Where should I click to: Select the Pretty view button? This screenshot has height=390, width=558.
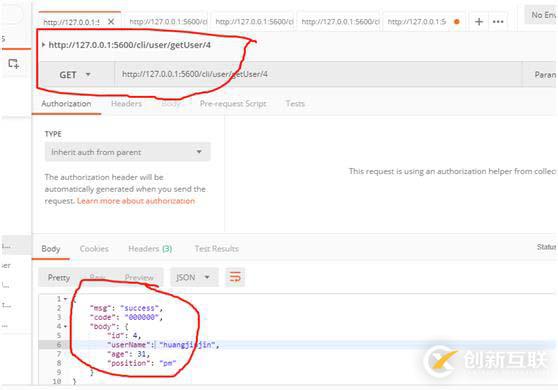coord(59,277)
